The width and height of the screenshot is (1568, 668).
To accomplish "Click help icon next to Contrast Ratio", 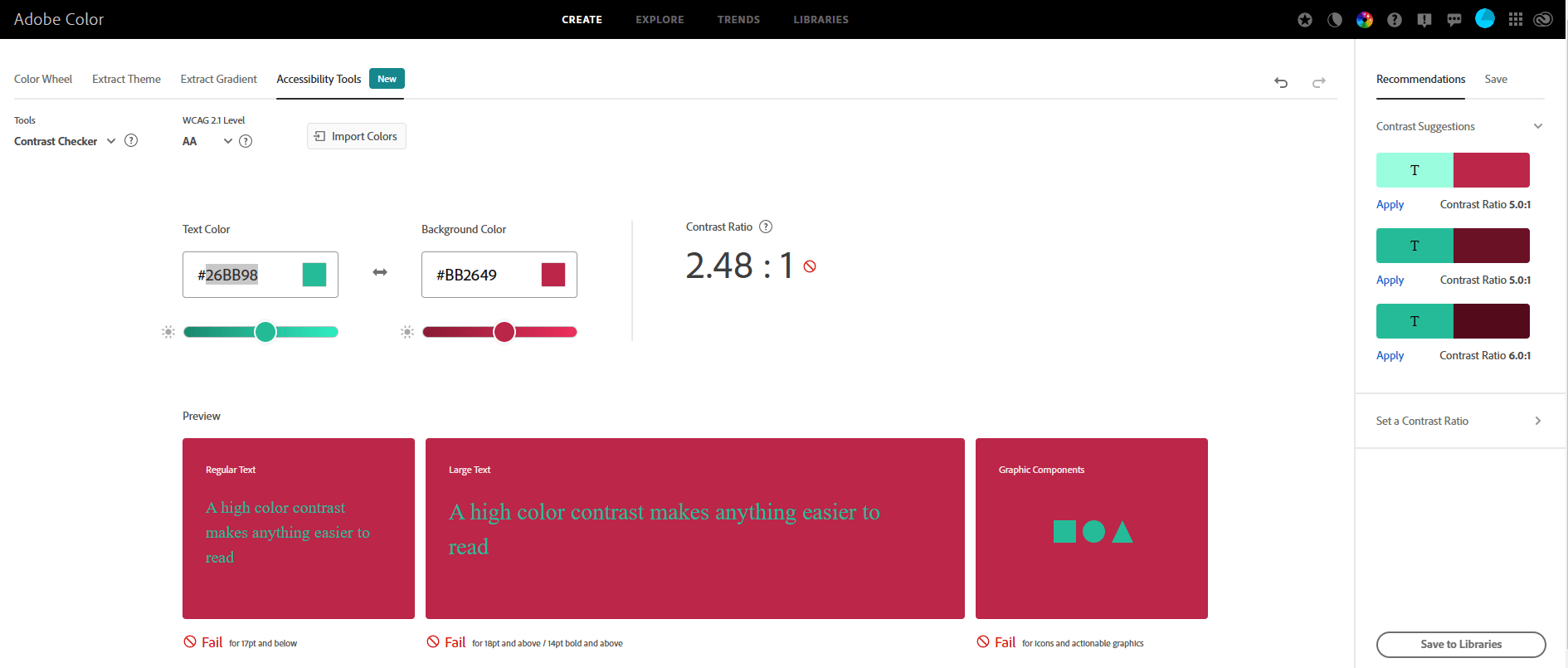I will (x=766, y=227).
